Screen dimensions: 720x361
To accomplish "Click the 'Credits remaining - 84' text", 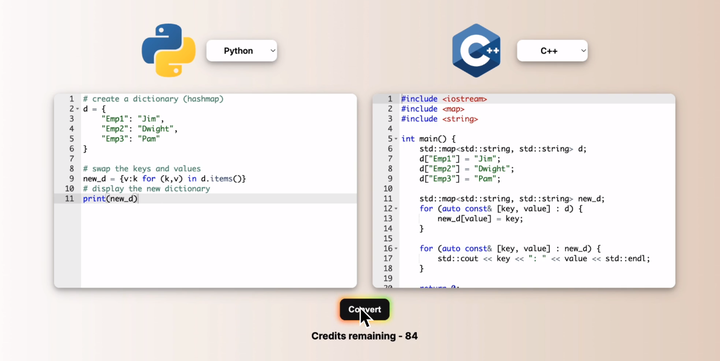I will point(365,336).
